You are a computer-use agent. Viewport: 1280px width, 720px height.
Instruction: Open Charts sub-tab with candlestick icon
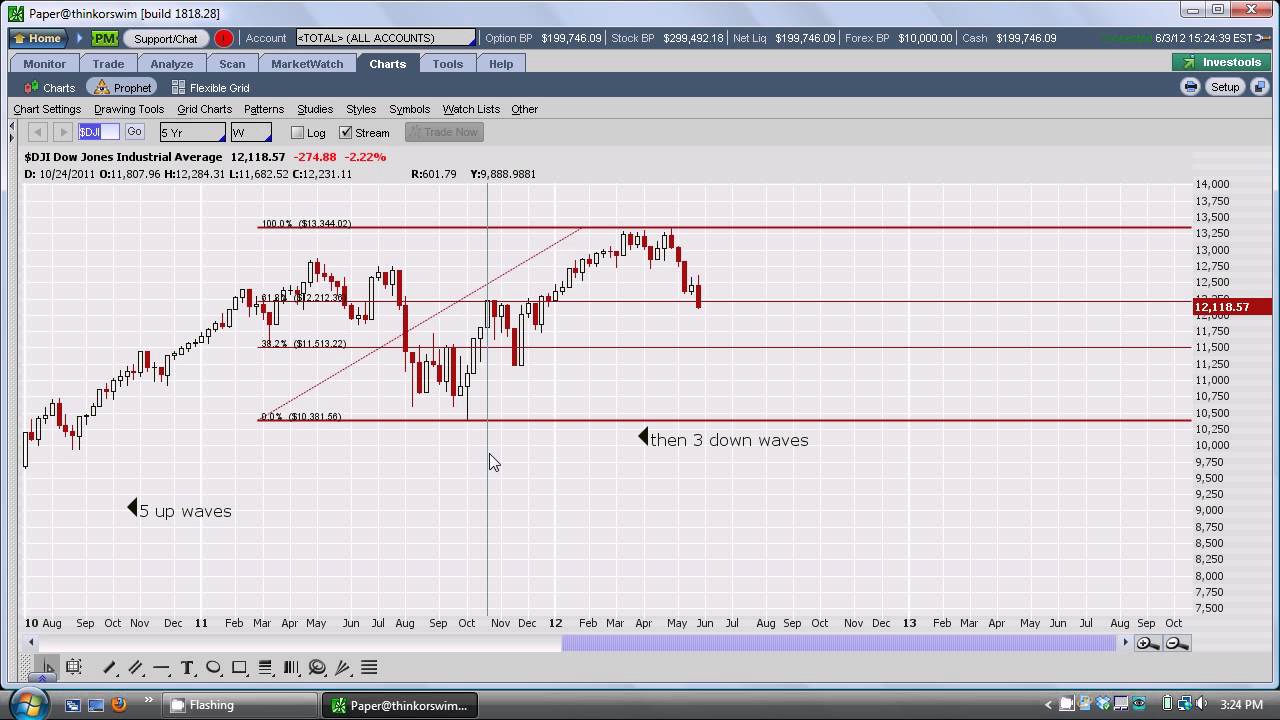pyautogui.click(x=50, y=88)
